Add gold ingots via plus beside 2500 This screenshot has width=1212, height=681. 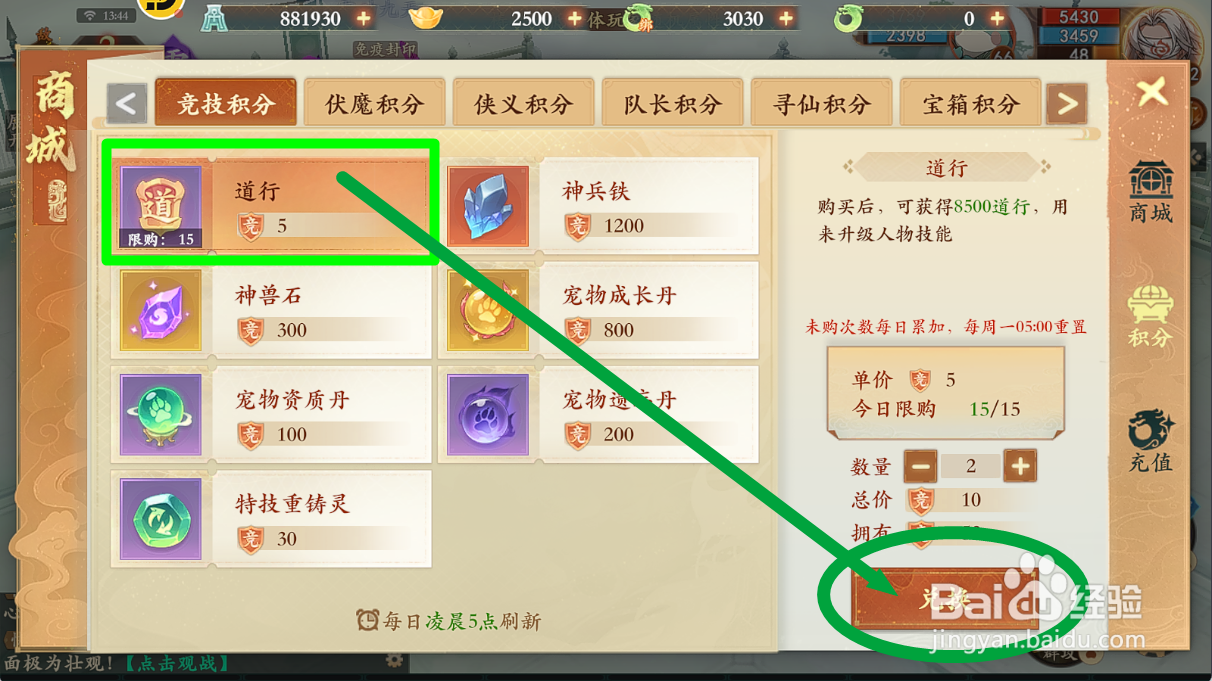click(x=574, y=18)
